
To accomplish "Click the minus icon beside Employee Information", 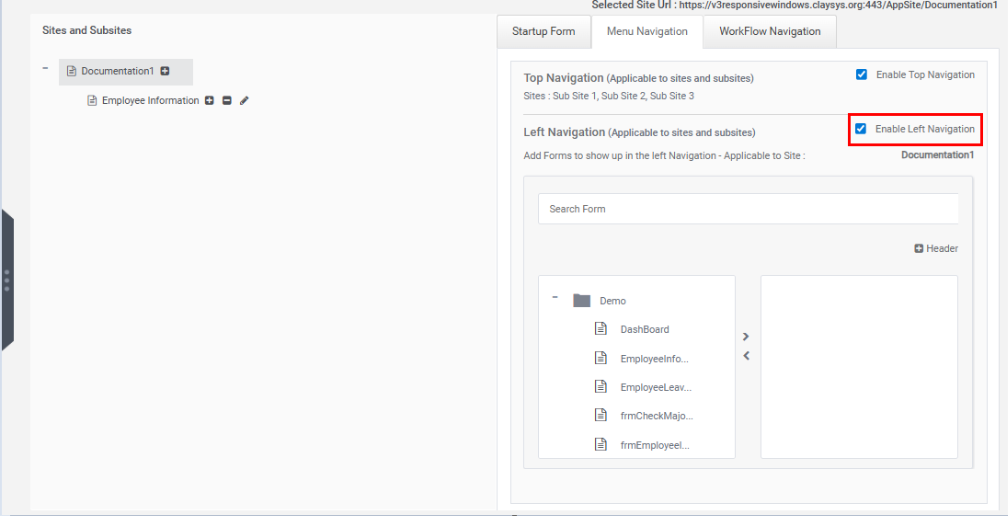I will click(x=226, y=100).
